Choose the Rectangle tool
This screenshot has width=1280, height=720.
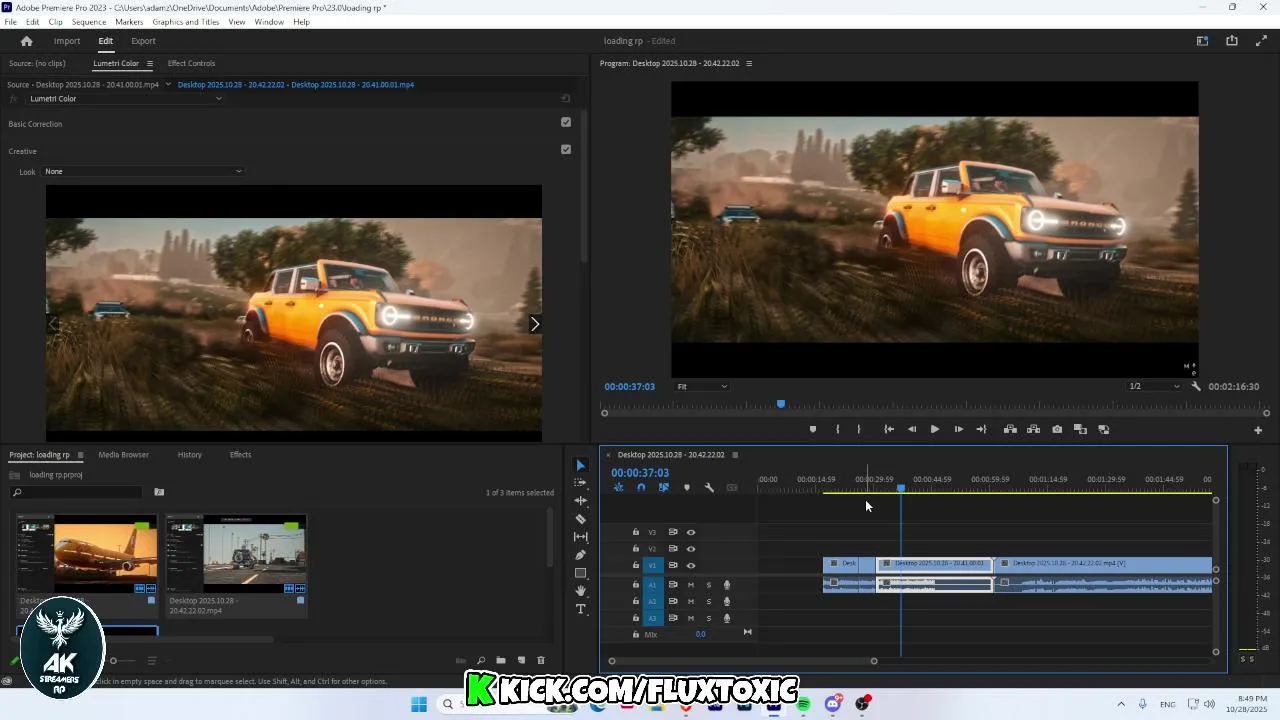point(580,573)
